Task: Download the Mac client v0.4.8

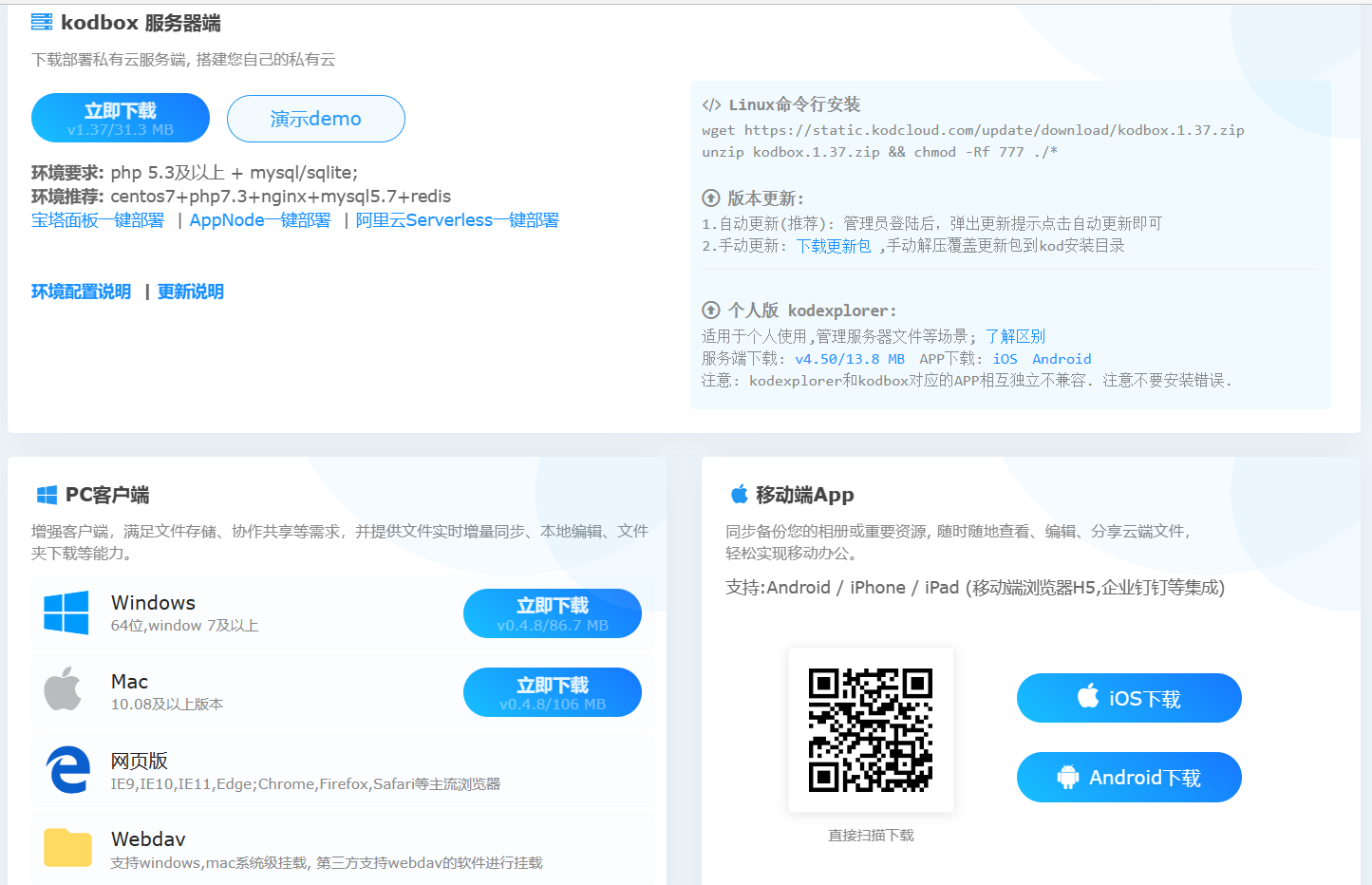Action: tap(552, 692)
